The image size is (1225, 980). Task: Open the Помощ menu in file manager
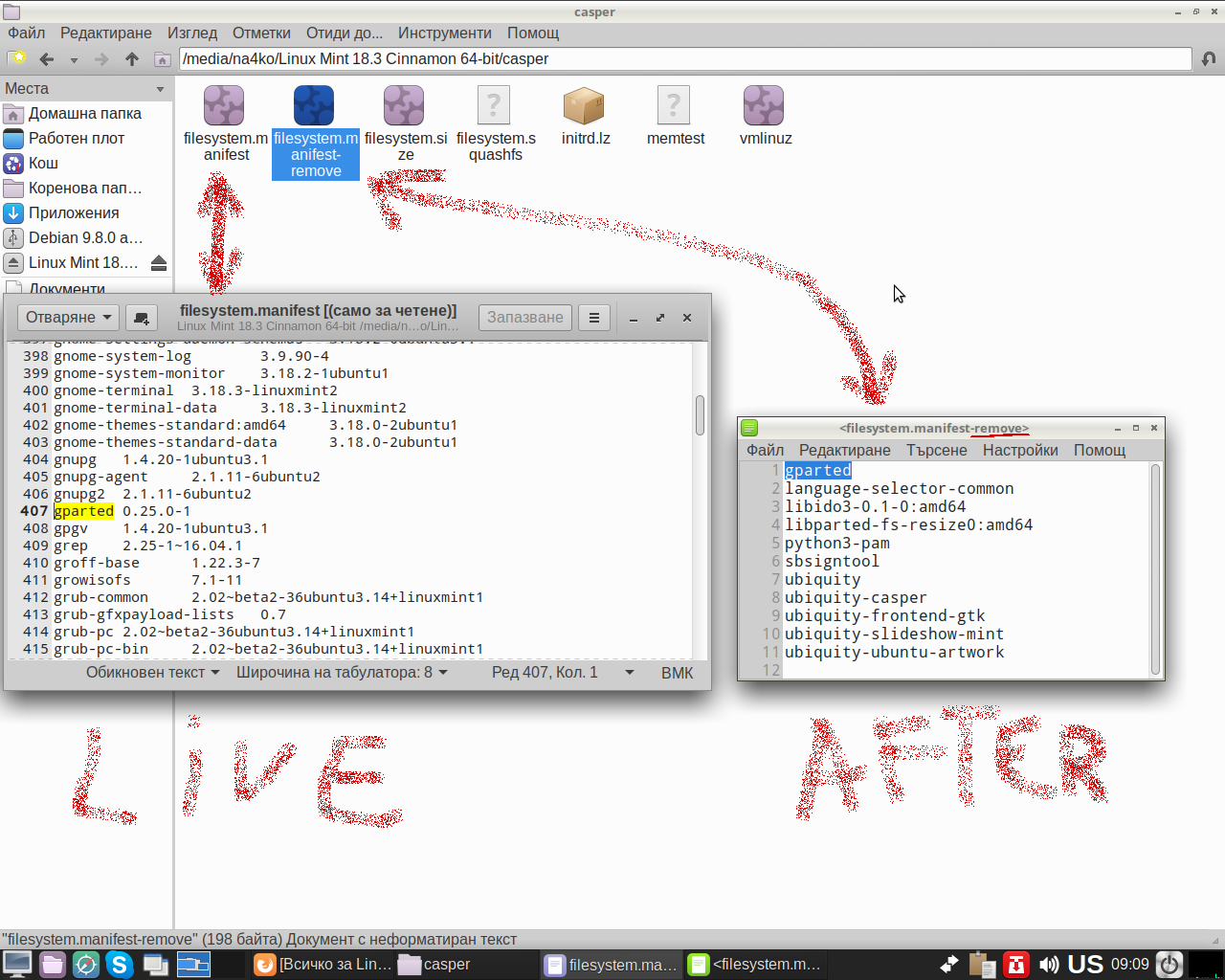[x=533, y=33]
